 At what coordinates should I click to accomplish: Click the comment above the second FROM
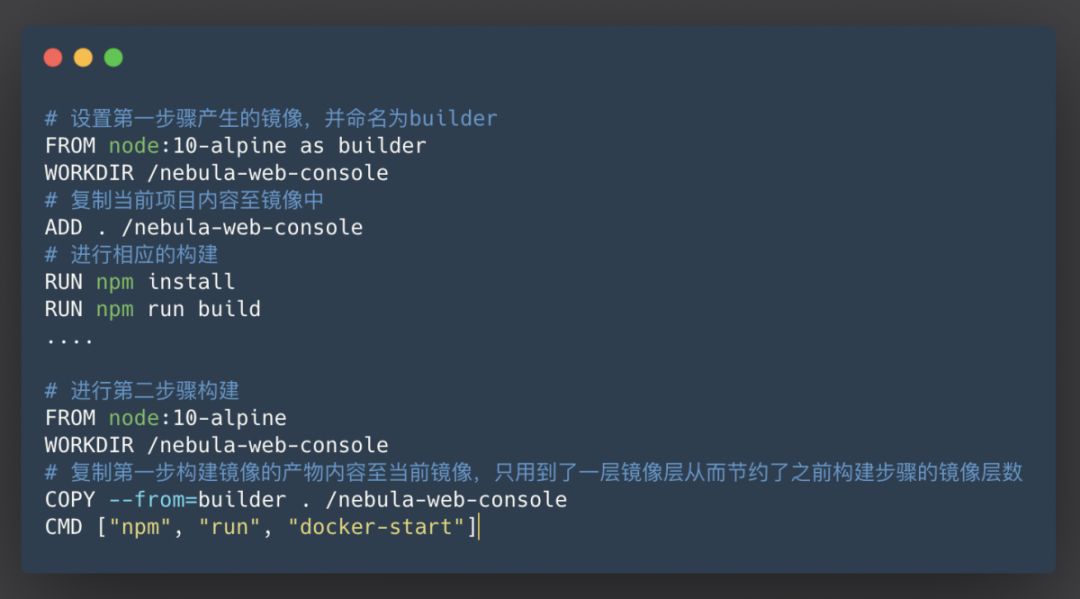142,391
